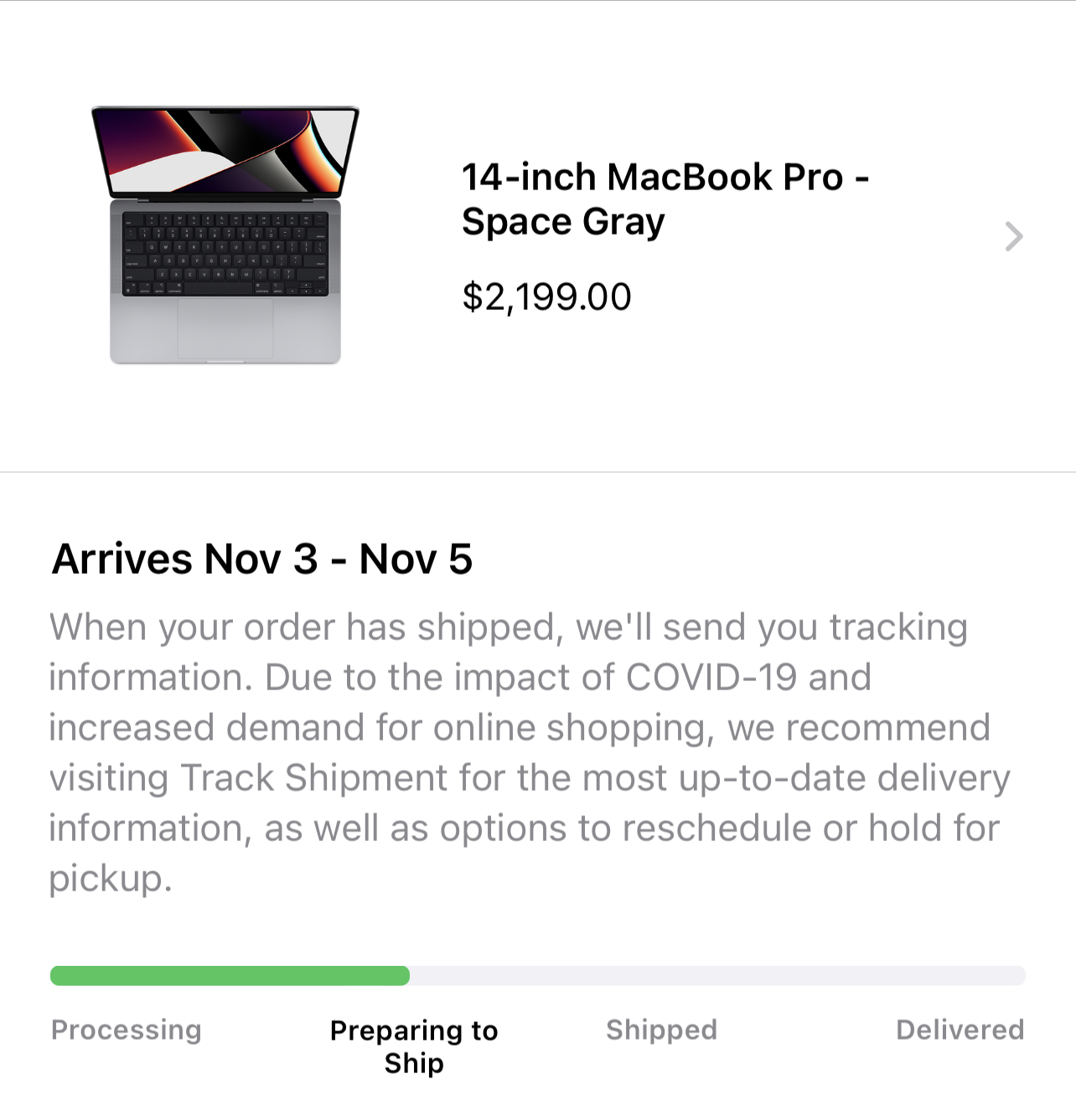Select the "Processing" status step
Viewport: 1076px width, 1120px height.
pyautogui.click(x=127, y=1030)
